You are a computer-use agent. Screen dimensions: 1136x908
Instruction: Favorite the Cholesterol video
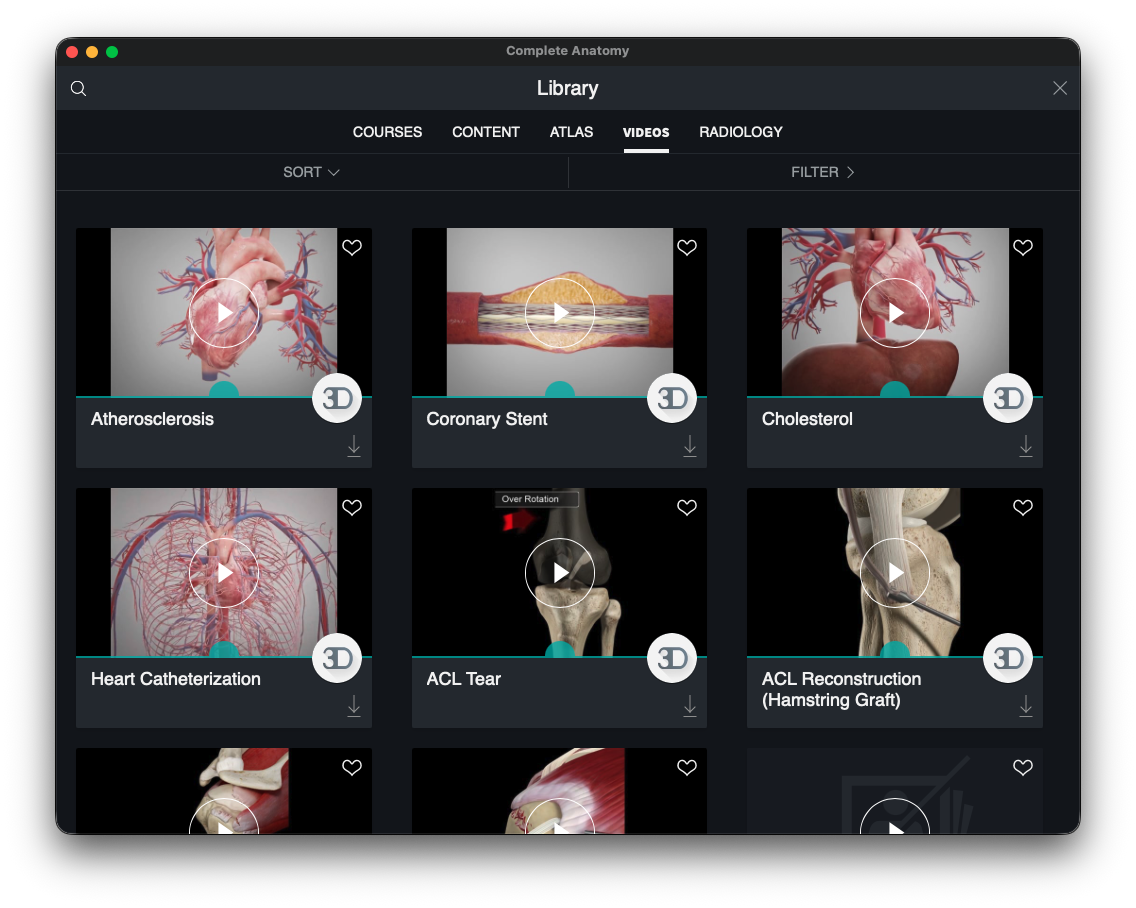coord(1023,248)
